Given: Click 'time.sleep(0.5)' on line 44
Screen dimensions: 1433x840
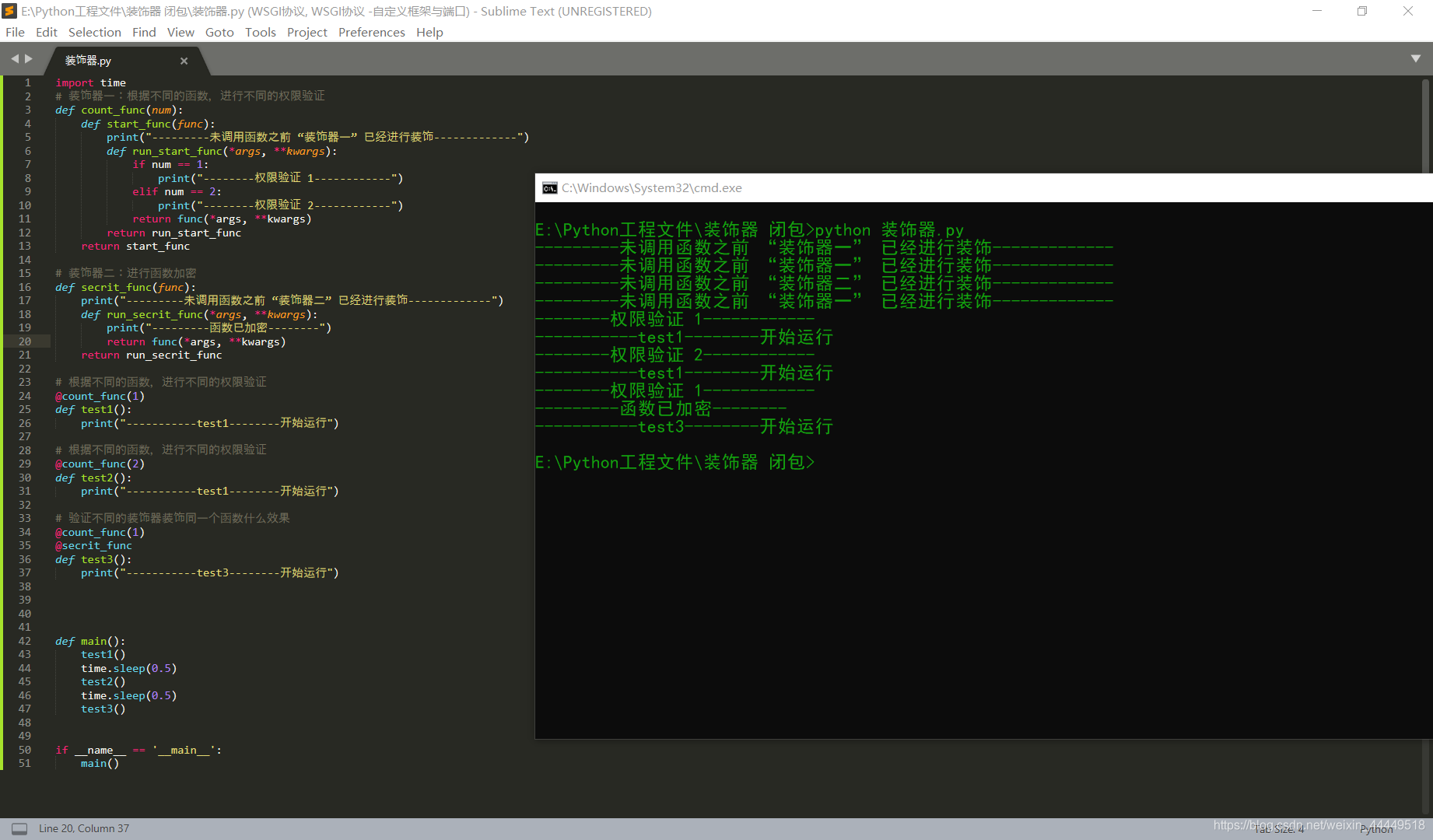Looking at the screenshot, I should 128,668.
